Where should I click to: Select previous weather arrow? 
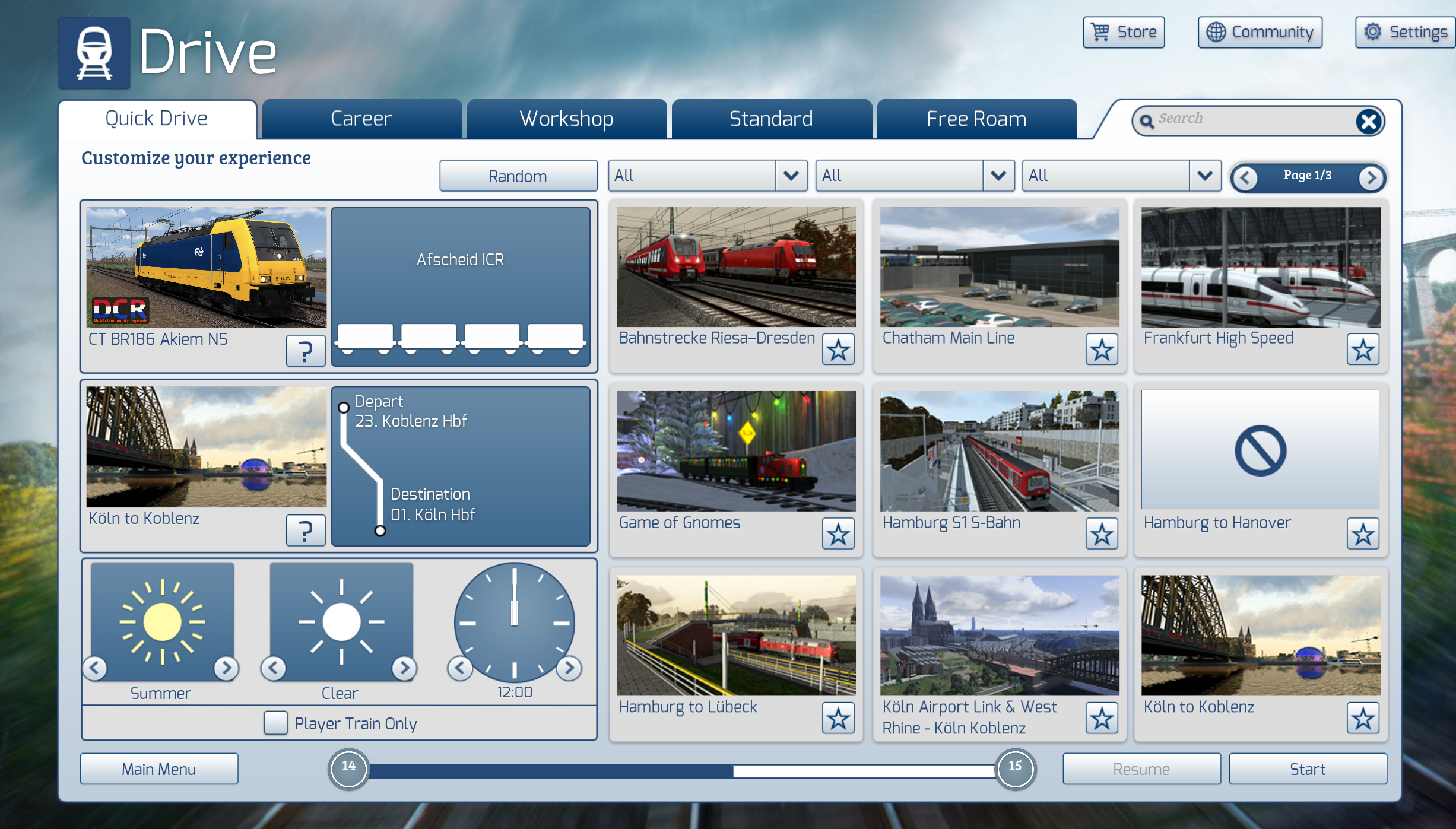(273, 668)
